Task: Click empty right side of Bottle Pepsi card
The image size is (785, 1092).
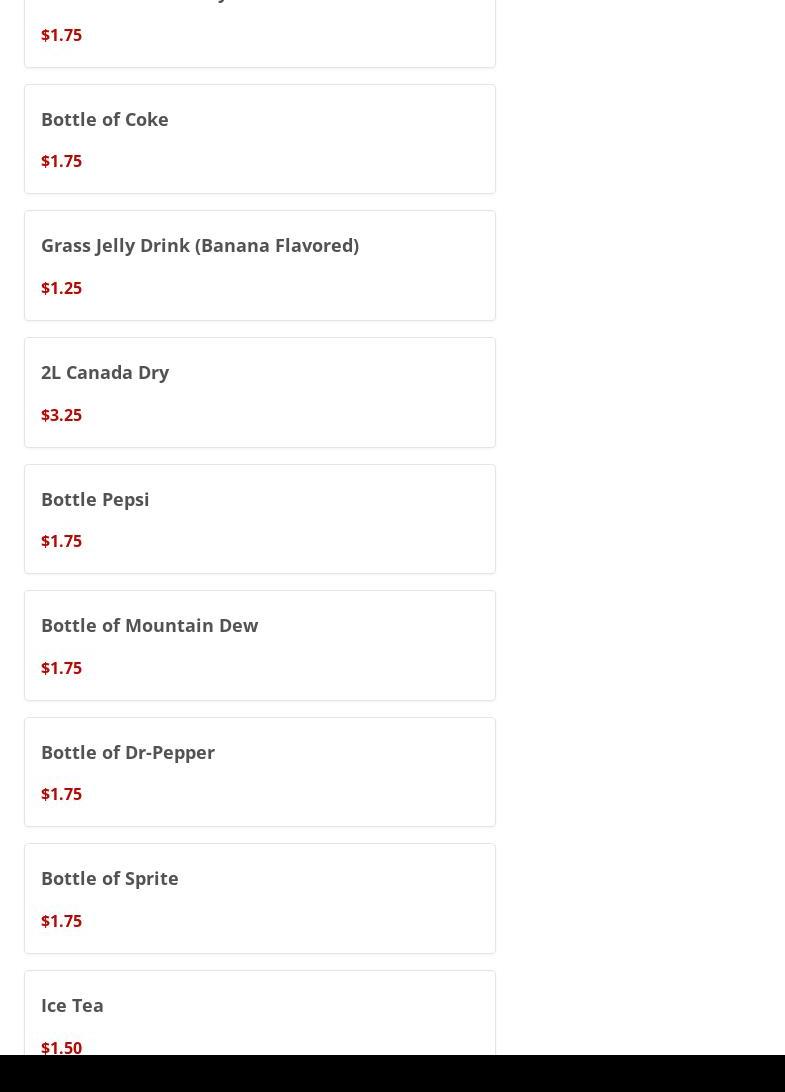Action: (400, 519)
